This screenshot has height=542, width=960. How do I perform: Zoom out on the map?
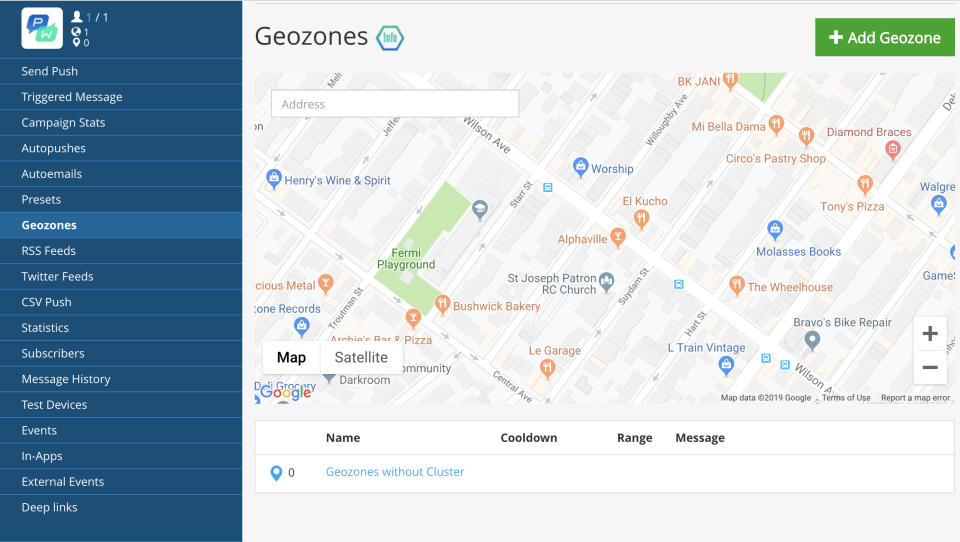point(930,367)
